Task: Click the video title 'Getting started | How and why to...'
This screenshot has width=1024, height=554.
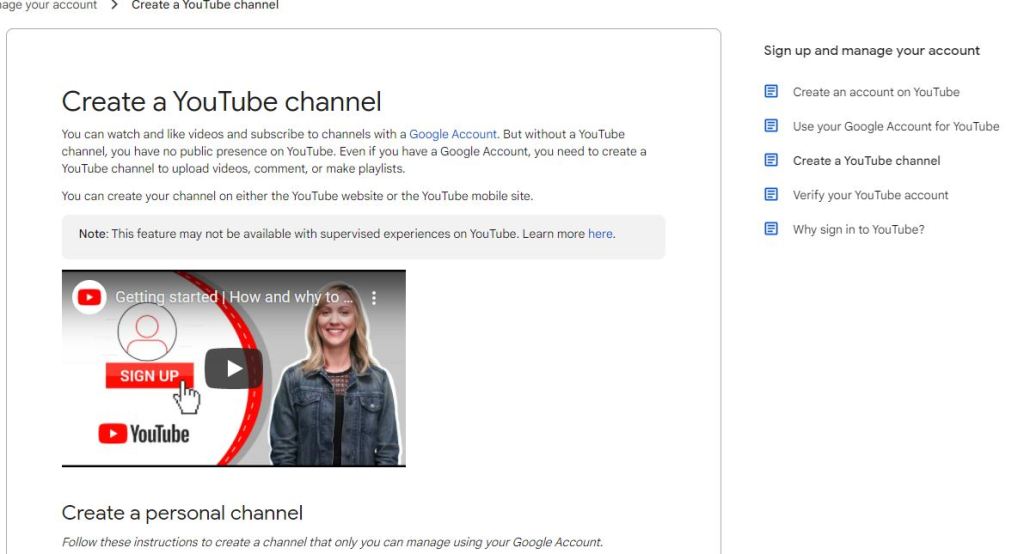Action: [234, 297]
